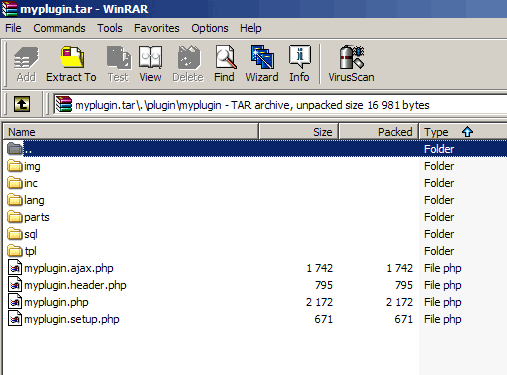
Task: Sort by Size column header
Action: pyautogui.click(x=299, y=132)
